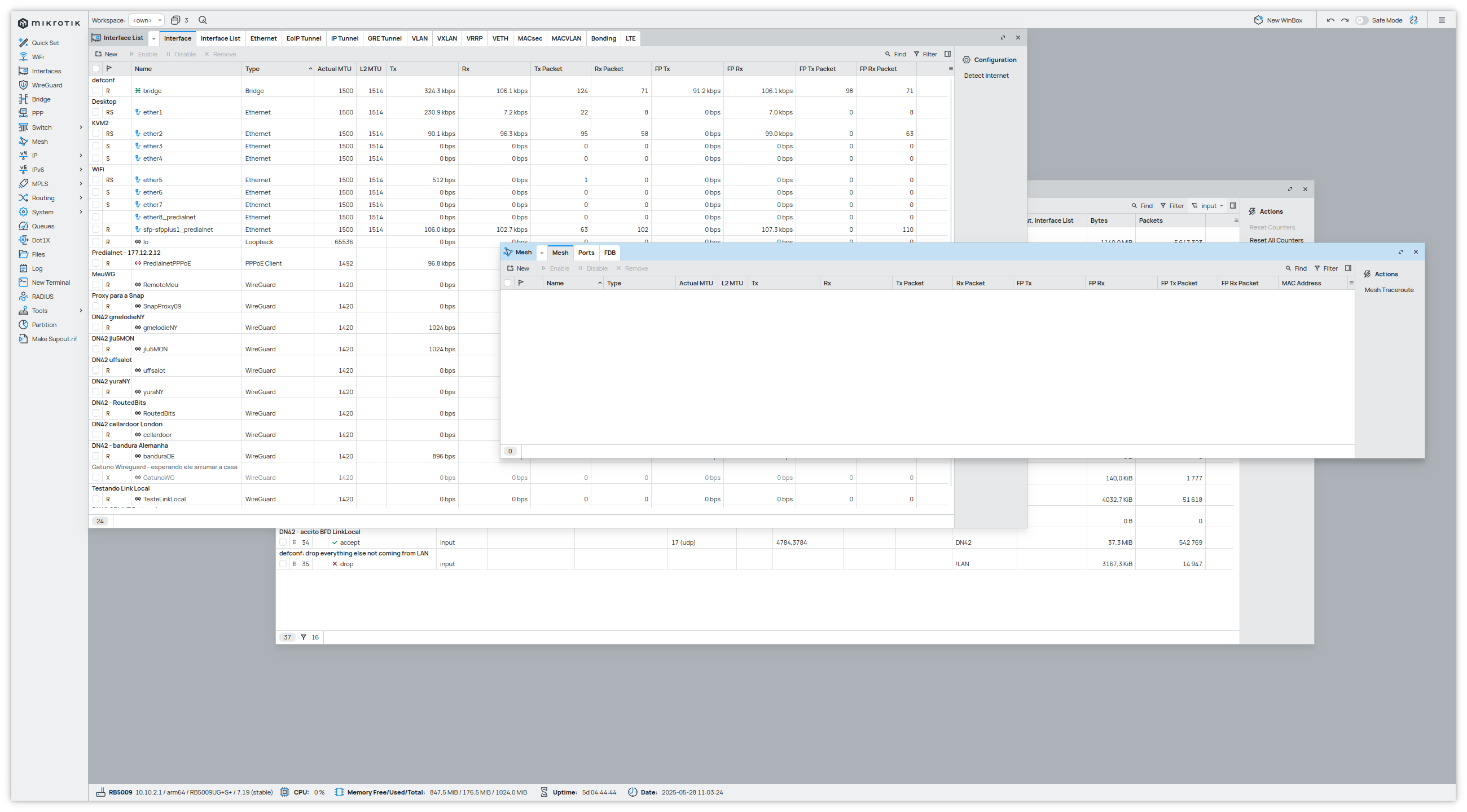Viewport: 1467px width, 812px height.
Task: Click the undo arrow in the top bar
Action: [1330, 20]
